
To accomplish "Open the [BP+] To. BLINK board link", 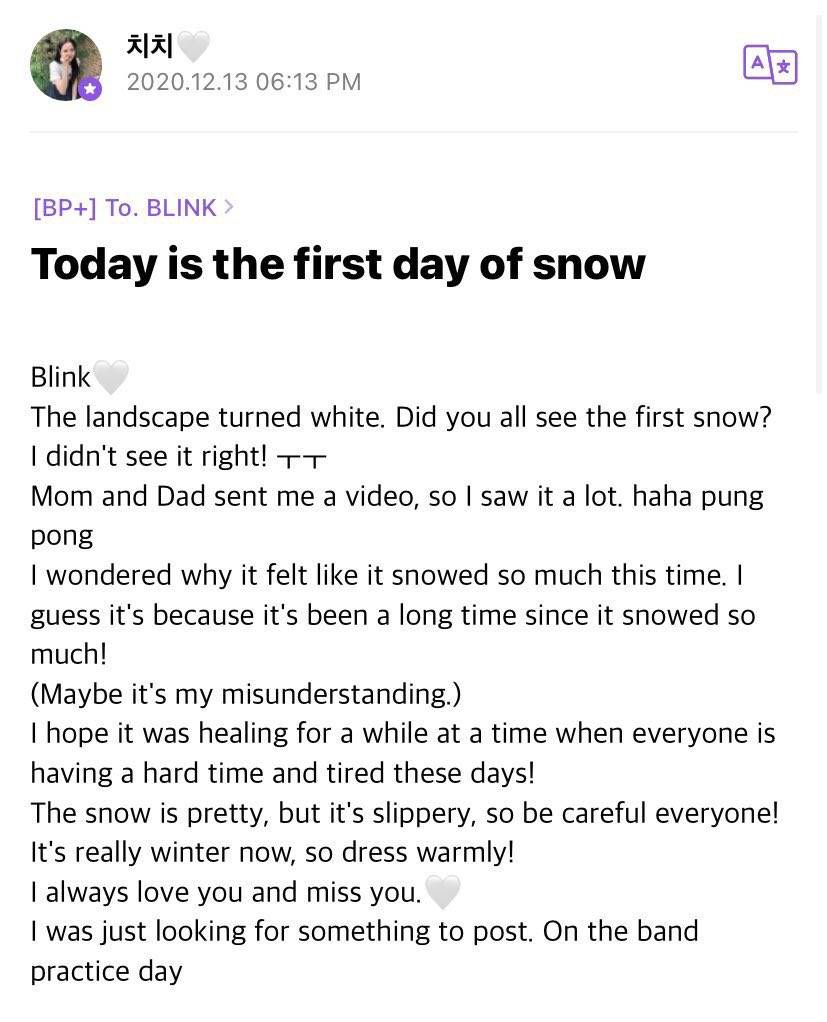I will (x=125, y=208).
